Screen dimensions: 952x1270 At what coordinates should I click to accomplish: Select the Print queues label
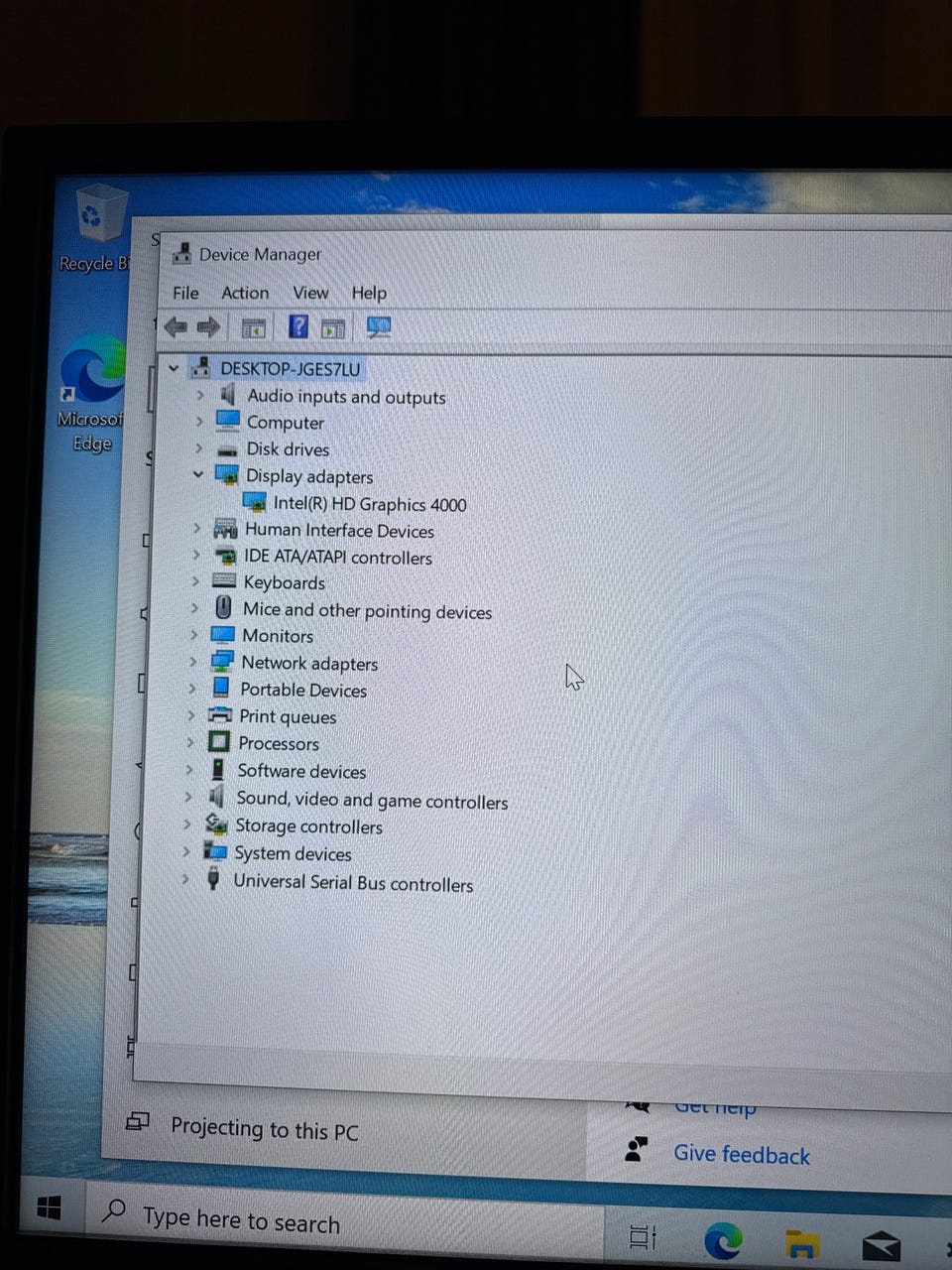288,716
